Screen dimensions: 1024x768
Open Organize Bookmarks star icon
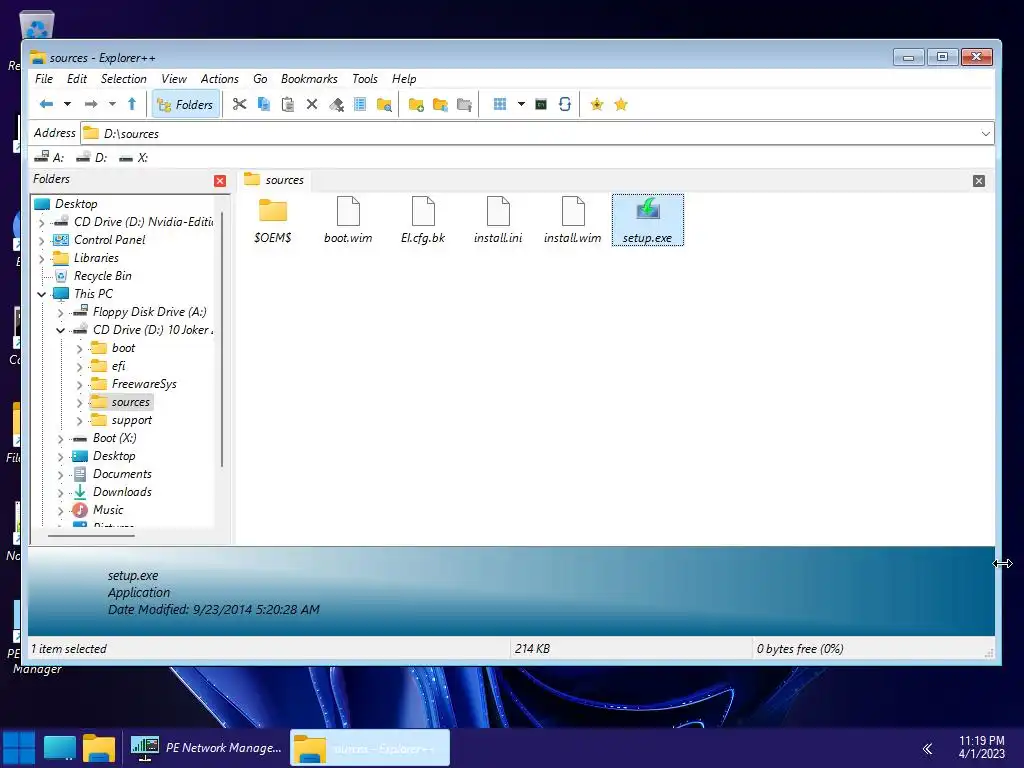pos(621,104)
